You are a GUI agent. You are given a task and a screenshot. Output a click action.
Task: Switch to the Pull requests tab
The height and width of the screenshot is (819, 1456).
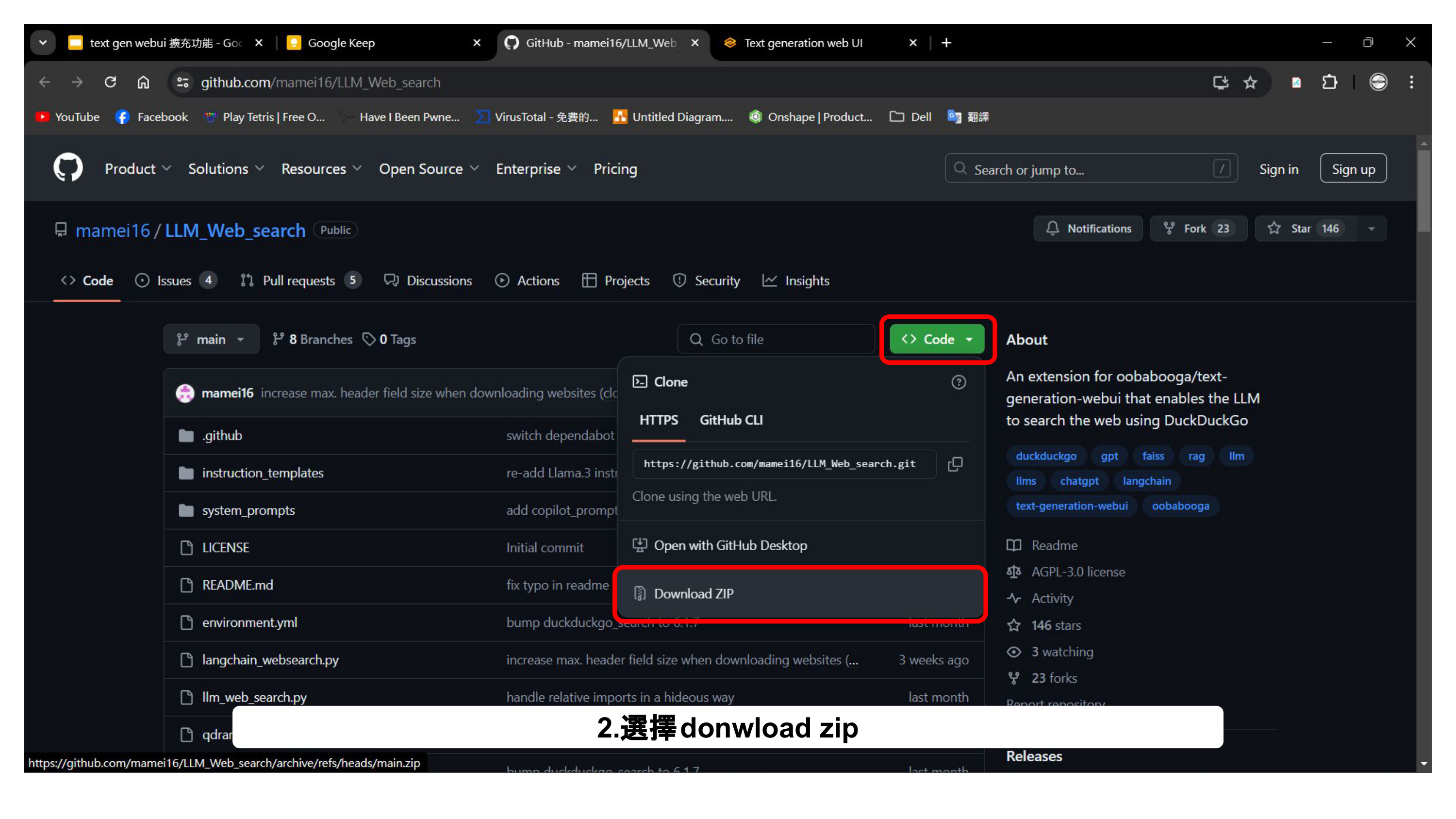pyautogui.click(x=301, y=281)
